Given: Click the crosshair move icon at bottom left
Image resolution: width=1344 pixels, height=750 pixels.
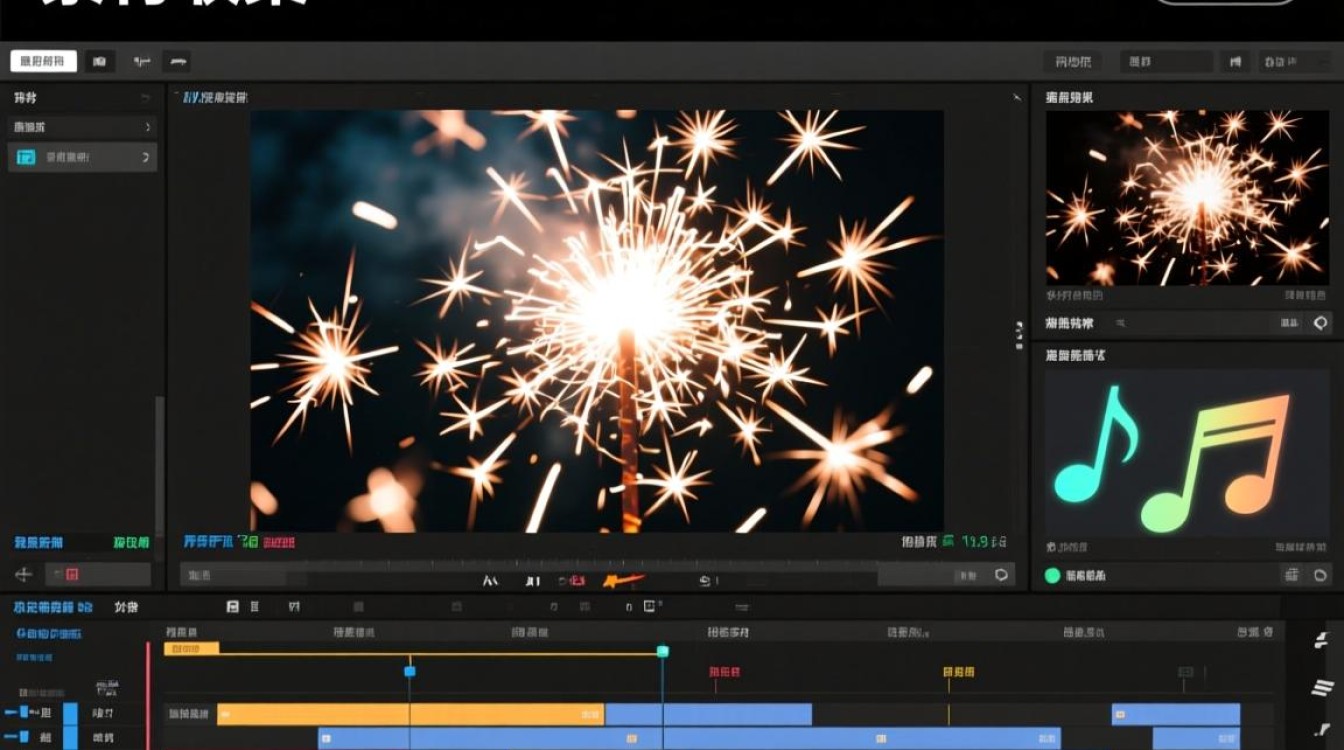Looking at the screenshot, I should 24,574.
